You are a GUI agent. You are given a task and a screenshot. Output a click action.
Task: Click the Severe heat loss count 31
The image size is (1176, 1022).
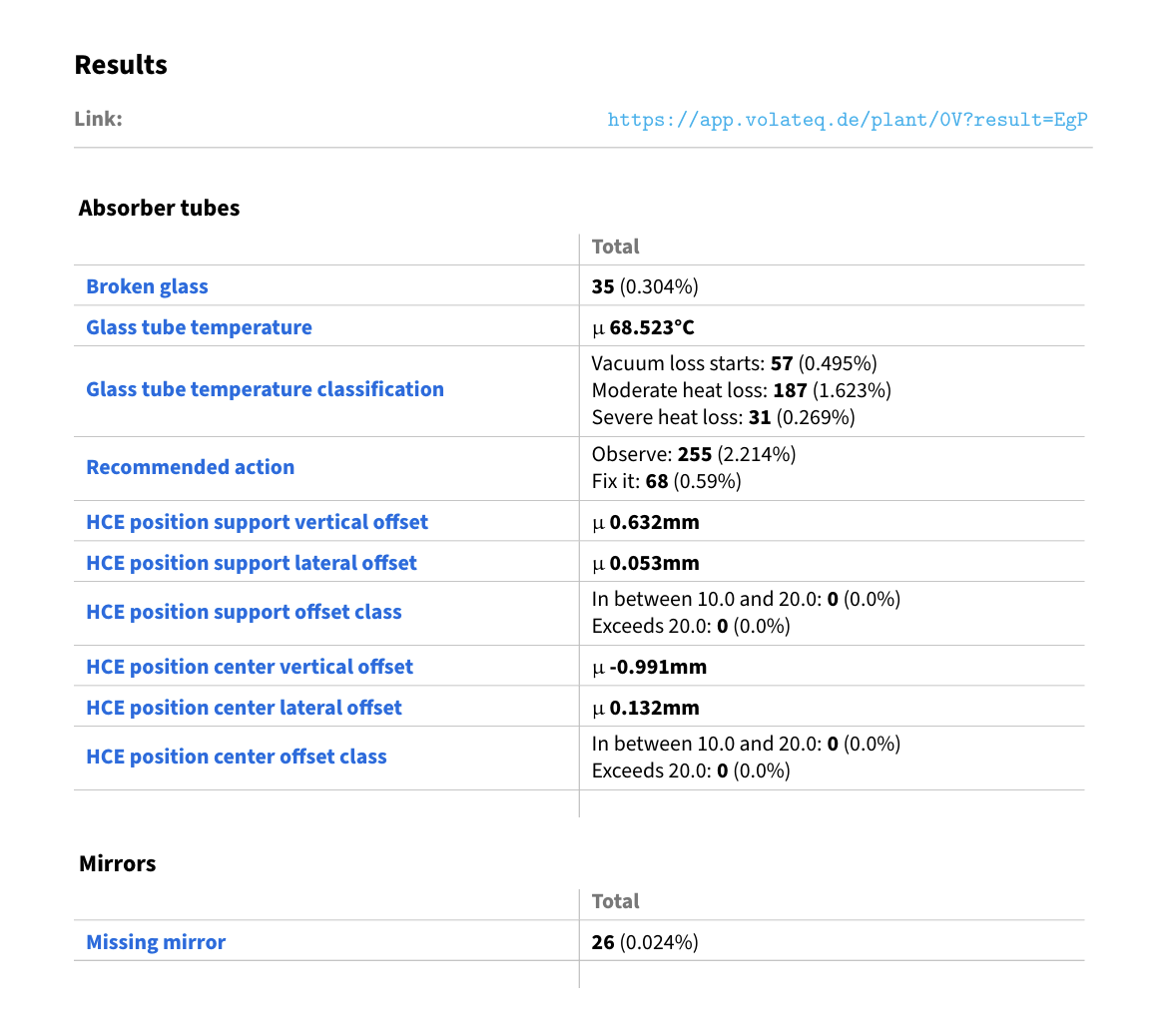[759, 417]
